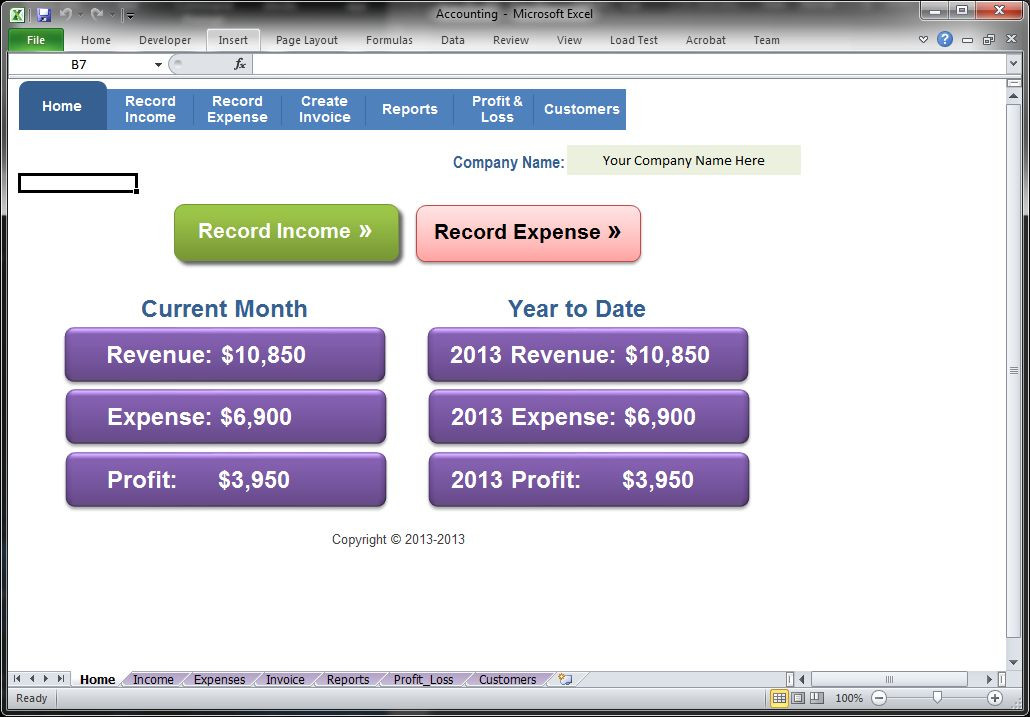Select the Invoice sheet tab

(285, 680)
